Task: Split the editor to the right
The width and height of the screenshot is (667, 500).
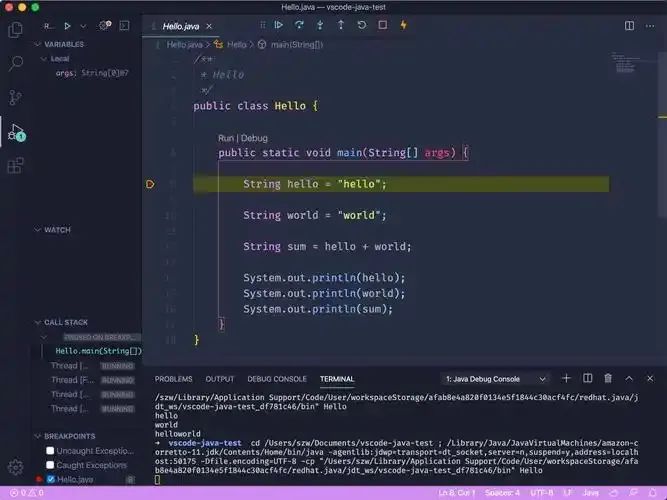Action: tap(630, 26)
